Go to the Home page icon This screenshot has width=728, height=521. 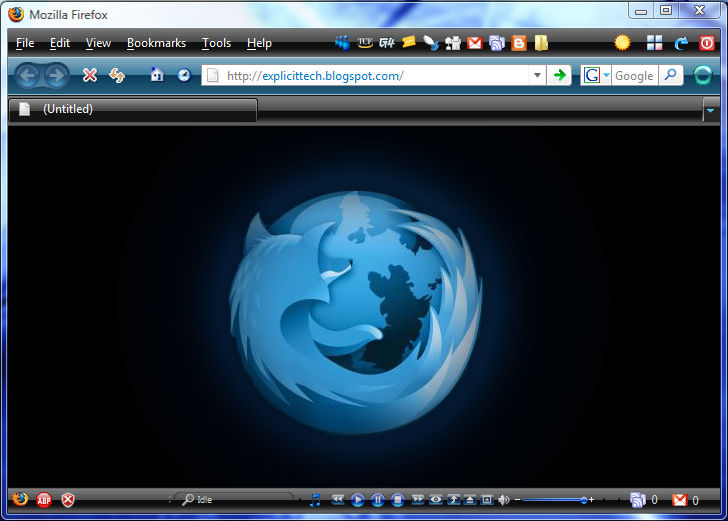click(x=157, y=74)
